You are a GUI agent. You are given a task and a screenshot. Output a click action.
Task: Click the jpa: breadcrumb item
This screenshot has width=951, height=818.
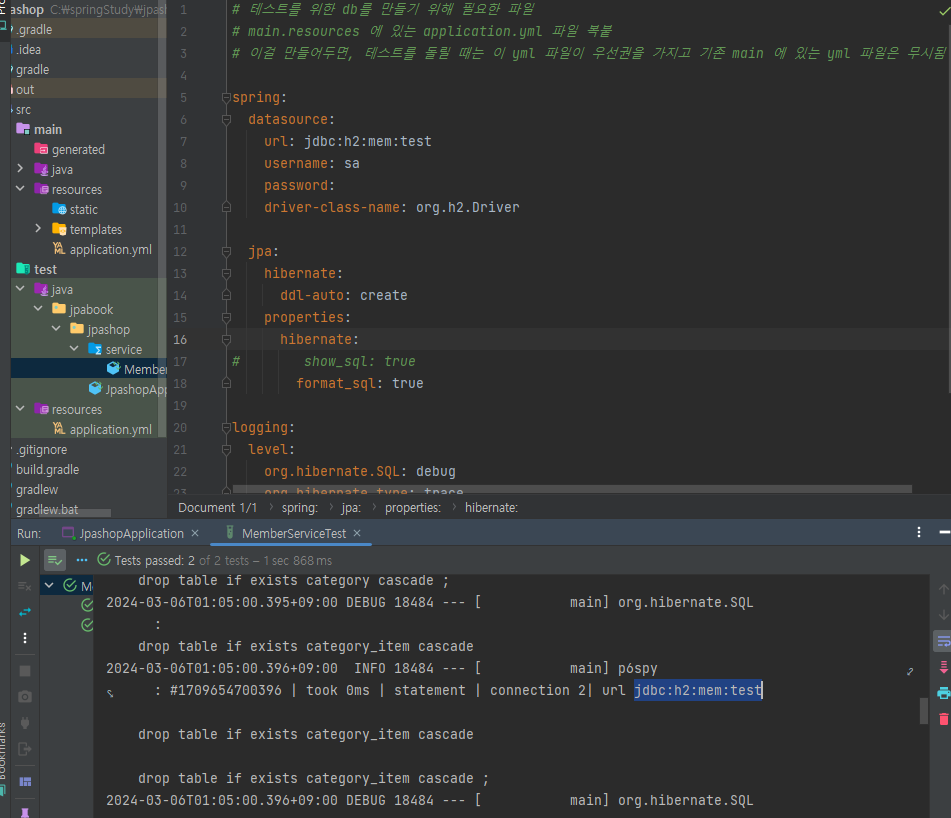click(x=351, y=508)
